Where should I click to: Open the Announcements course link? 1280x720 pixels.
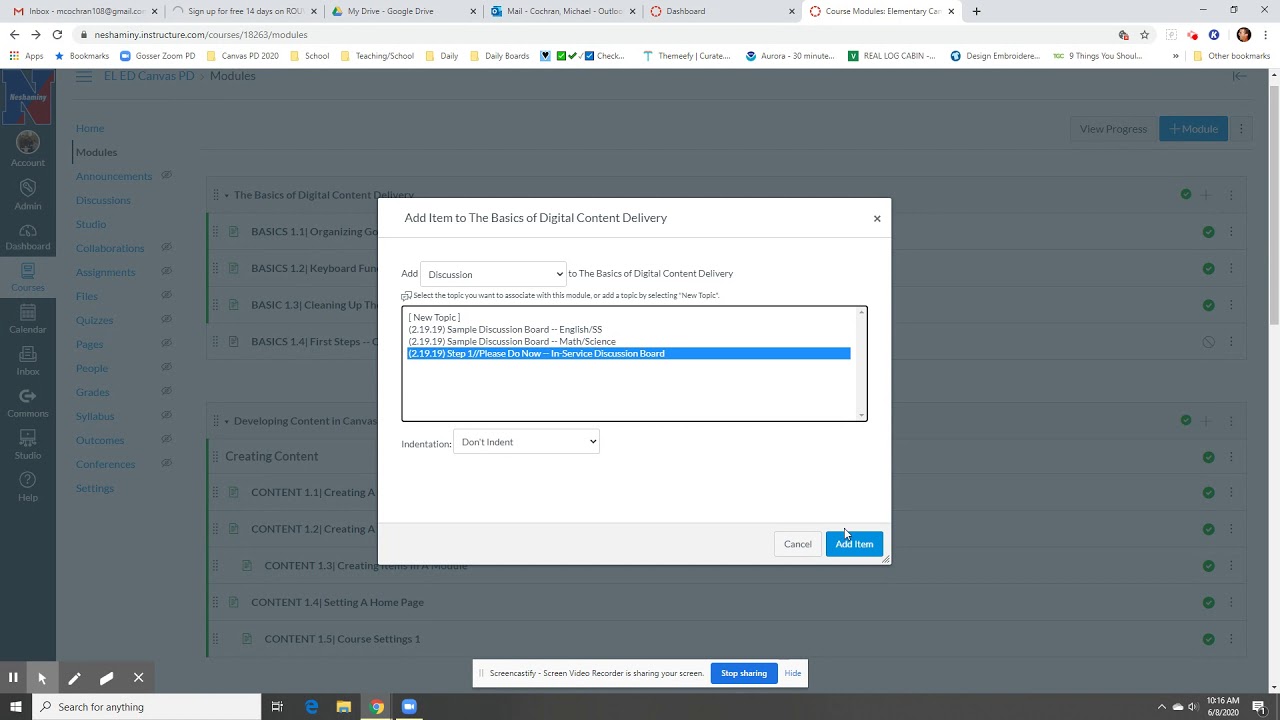tap(114, 176)
